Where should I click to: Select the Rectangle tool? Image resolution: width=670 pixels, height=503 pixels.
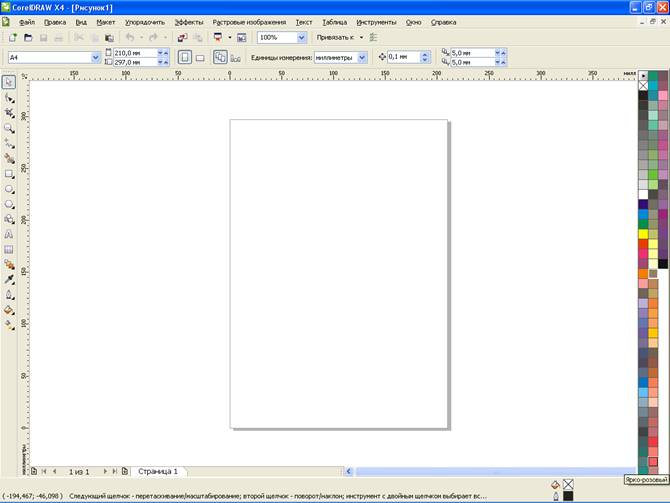9,174
